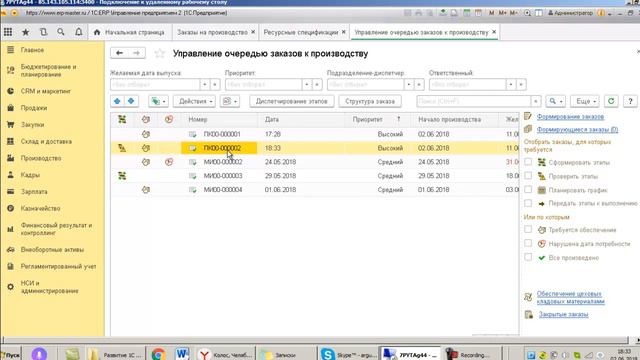Go forward with the right arrow button
Viewport: 640px width, 360px height.
(x=136, y=53)
